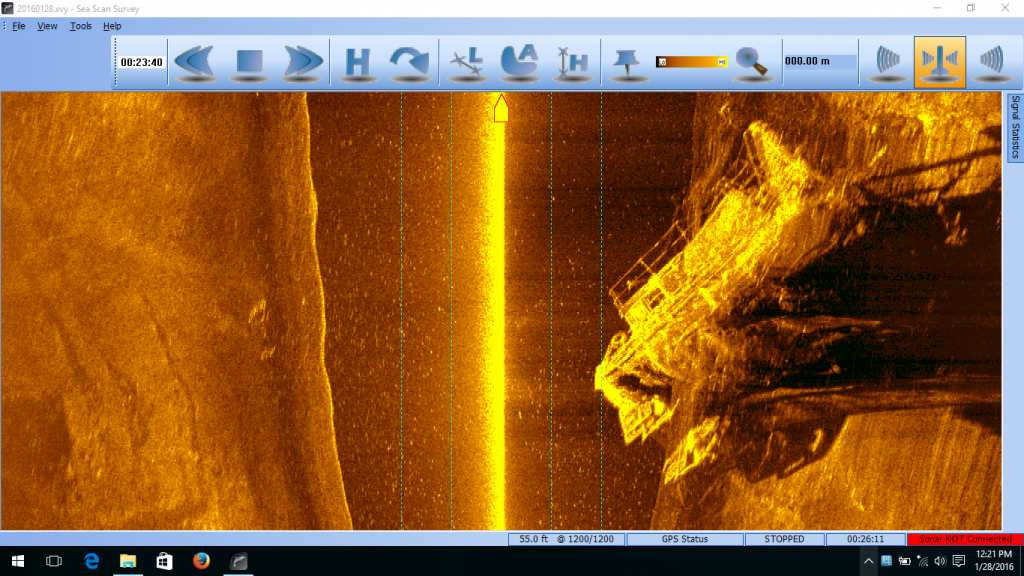Click the magnifying glass zoom icon

(751, 62)
